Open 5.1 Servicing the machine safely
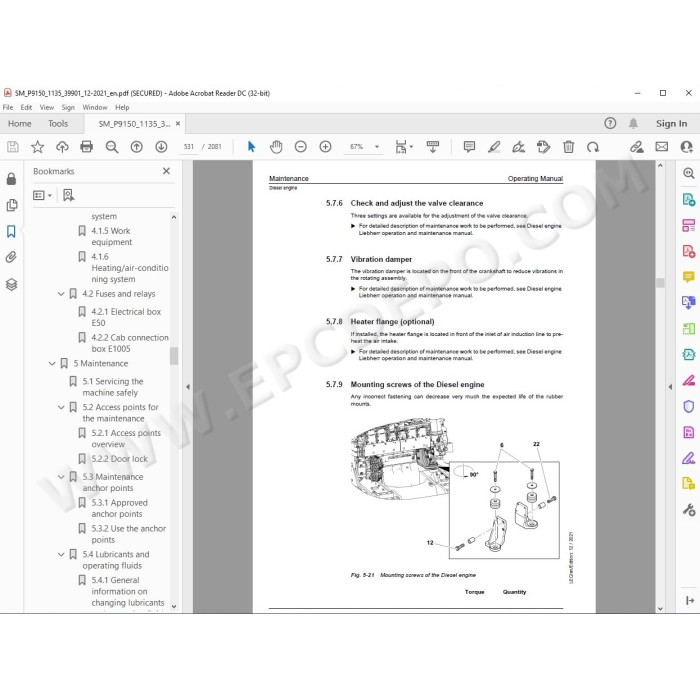This screenshot has width=700, height=700. [112, 387]
